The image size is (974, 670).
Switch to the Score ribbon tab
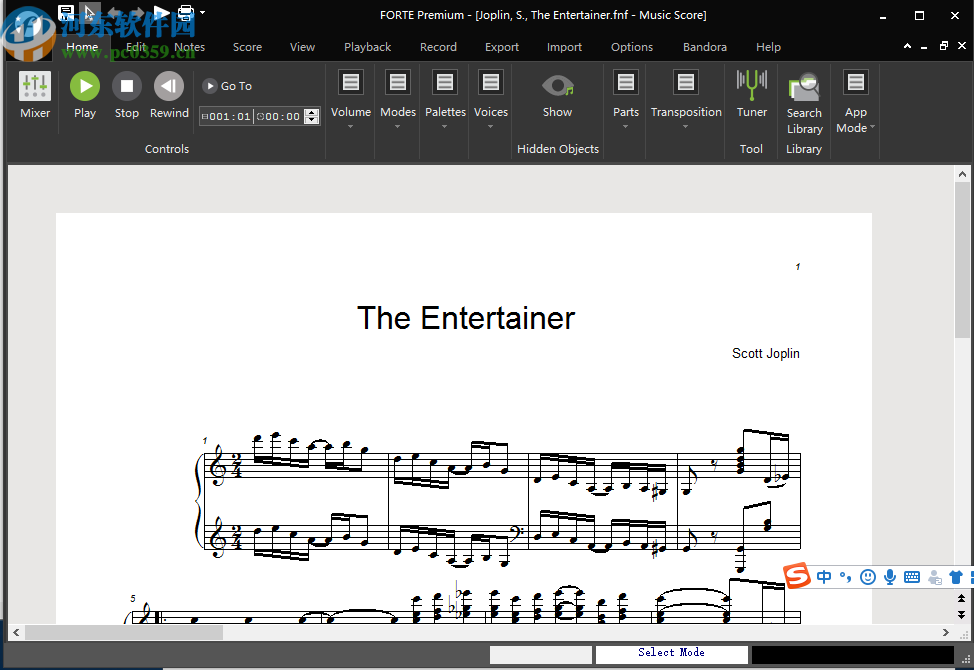click(x=247, y=47)
